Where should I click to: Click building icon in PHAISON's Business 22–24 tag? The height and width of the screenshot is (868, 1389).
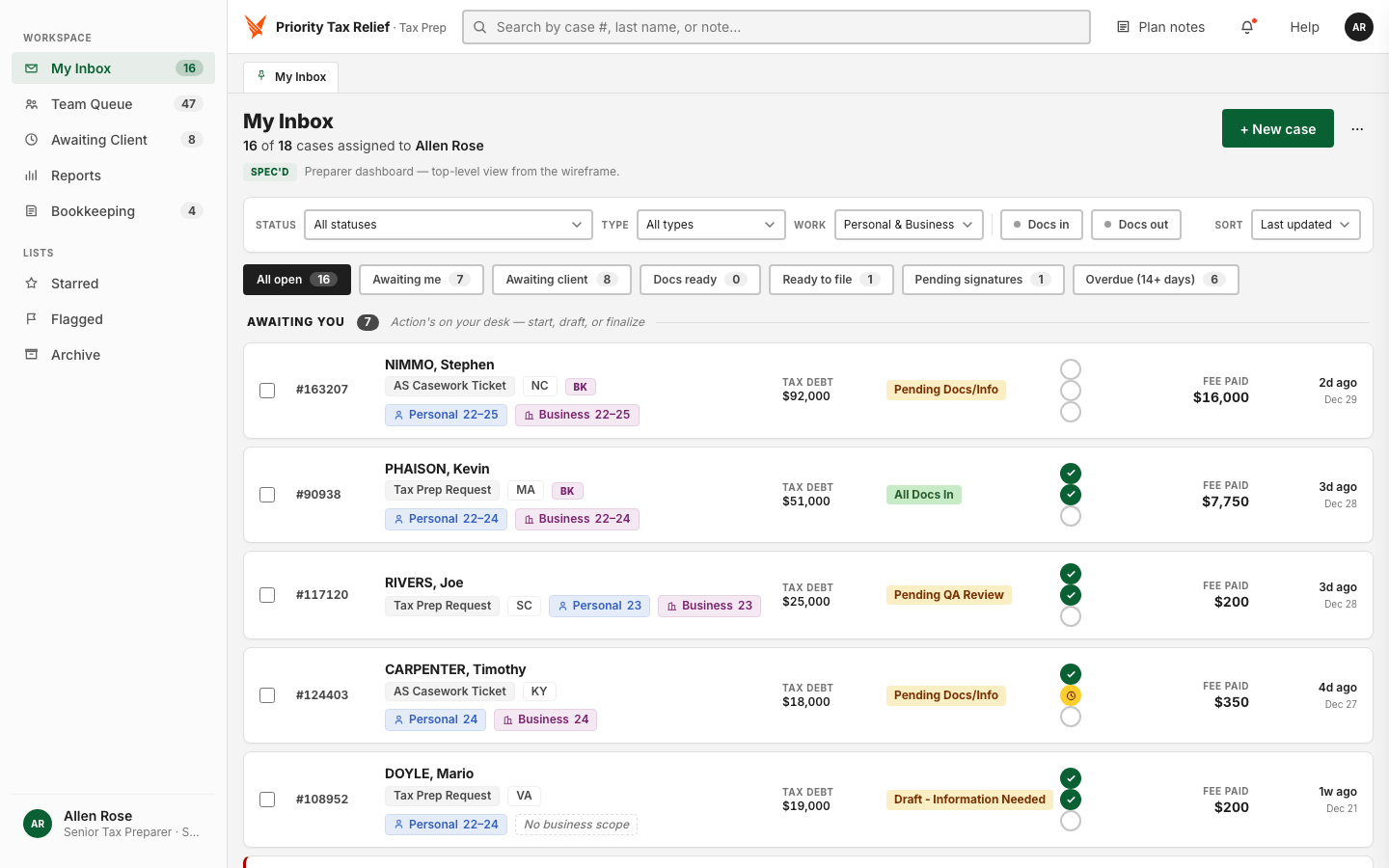529,519
